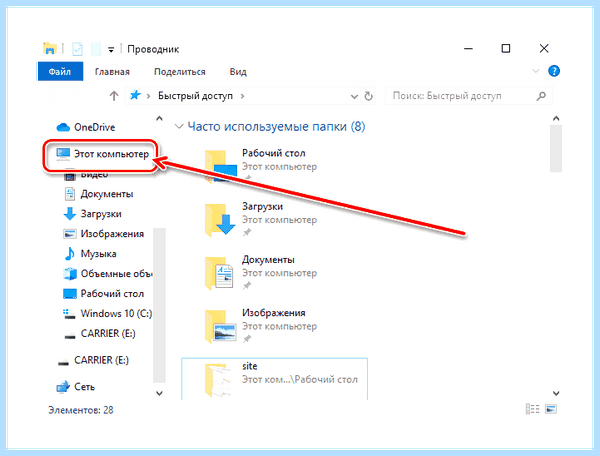Screen dimensions: 600x456
Task: Switch to the Главная ribbon tab
Action: 112,72
